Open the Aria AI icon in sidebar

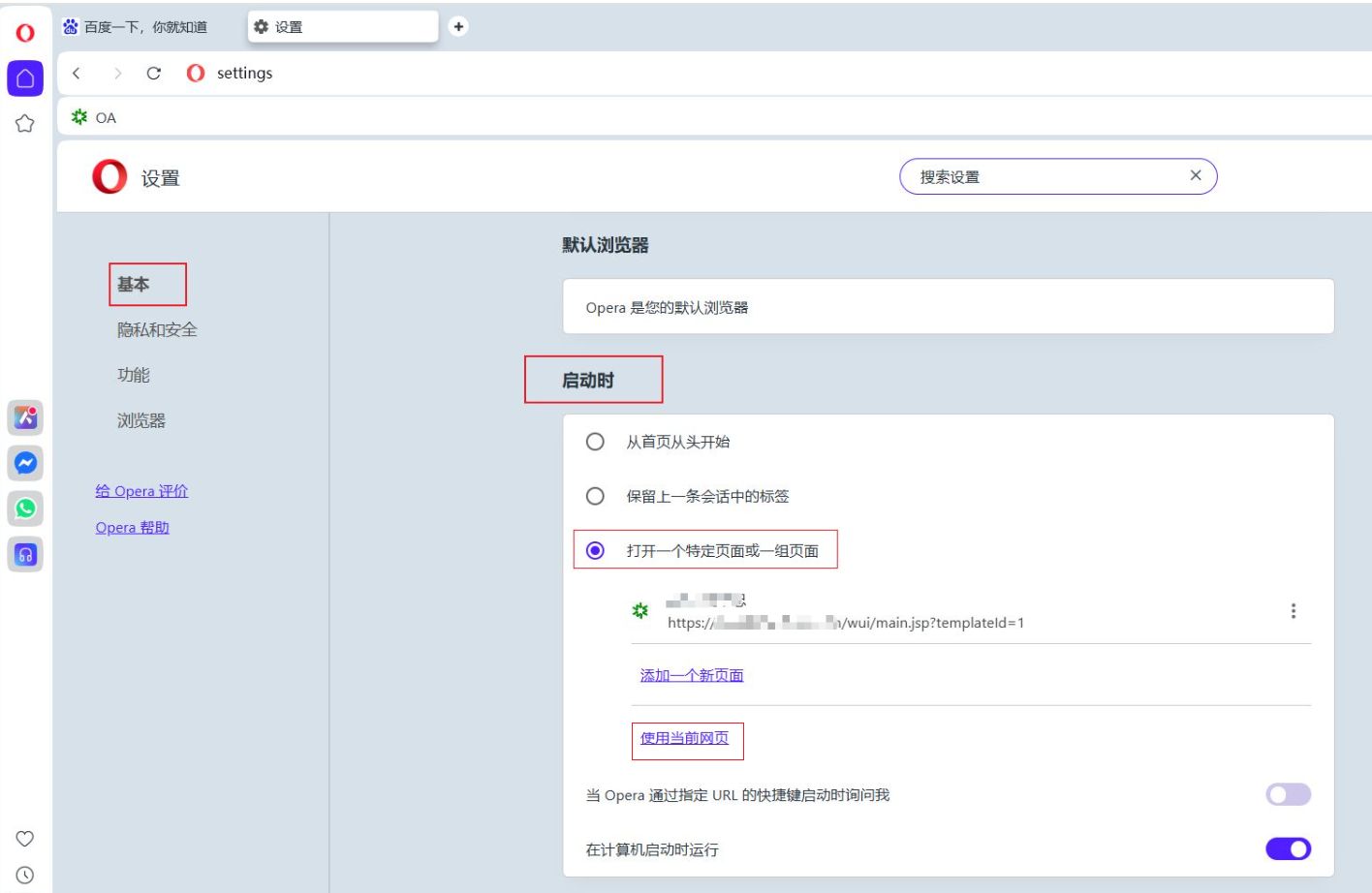pyautogui.click(x=25, y=417)
